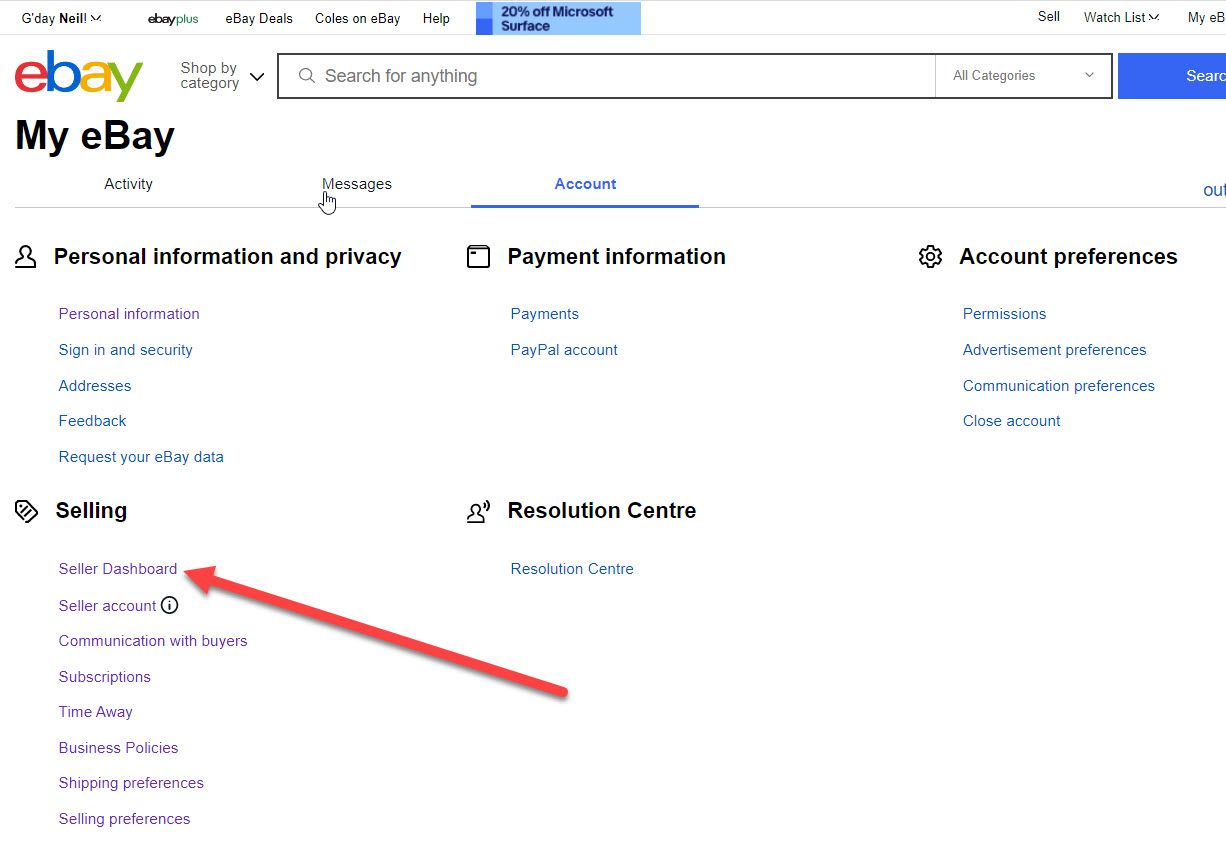Image resolution: width=1226 pixels, height=854 pixels.
Task: Open the Subscriptions link
Action: (105, 677)
